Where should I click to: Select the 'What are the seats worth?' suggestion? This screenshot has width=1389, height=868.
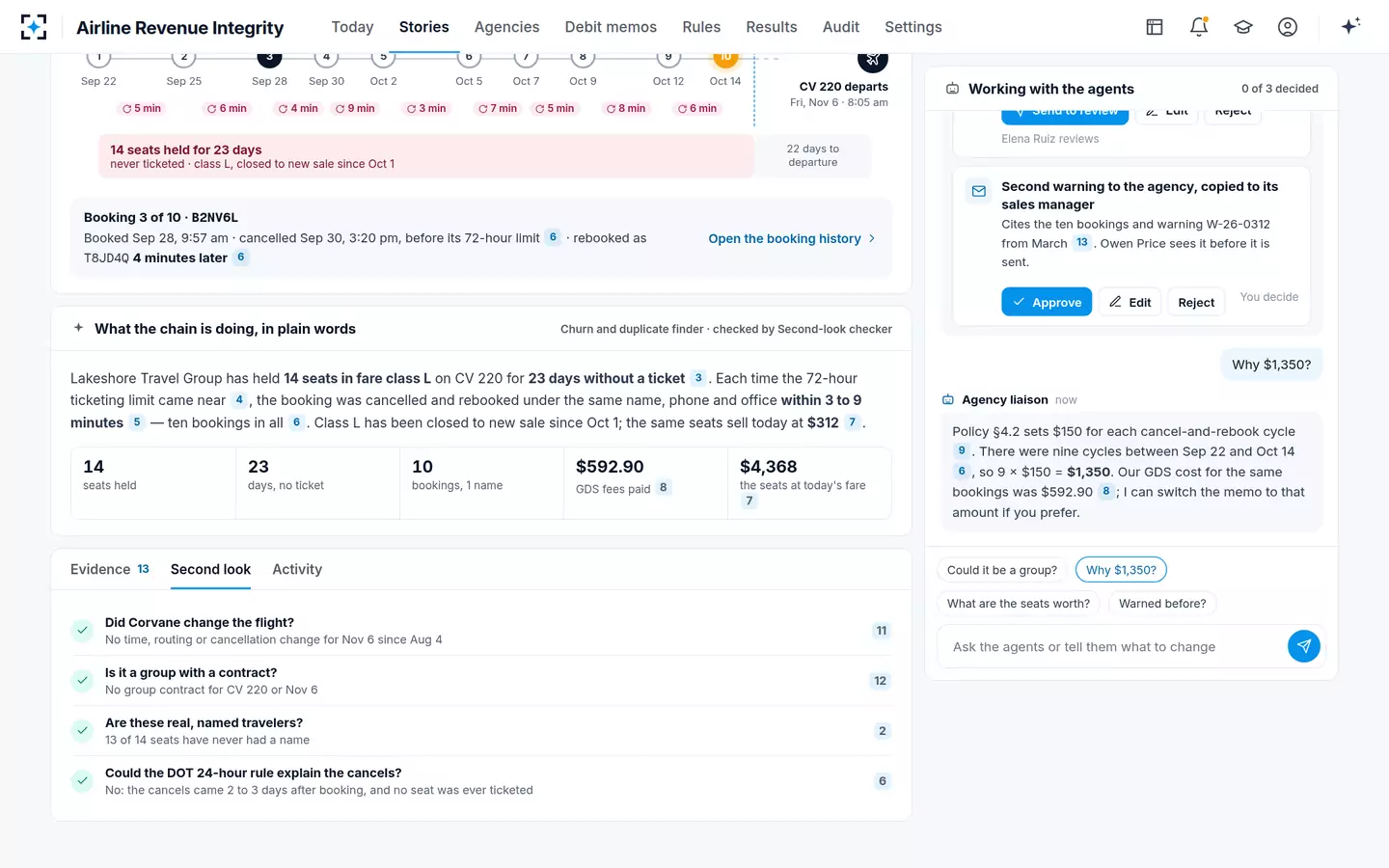(x=1019, y=604)
